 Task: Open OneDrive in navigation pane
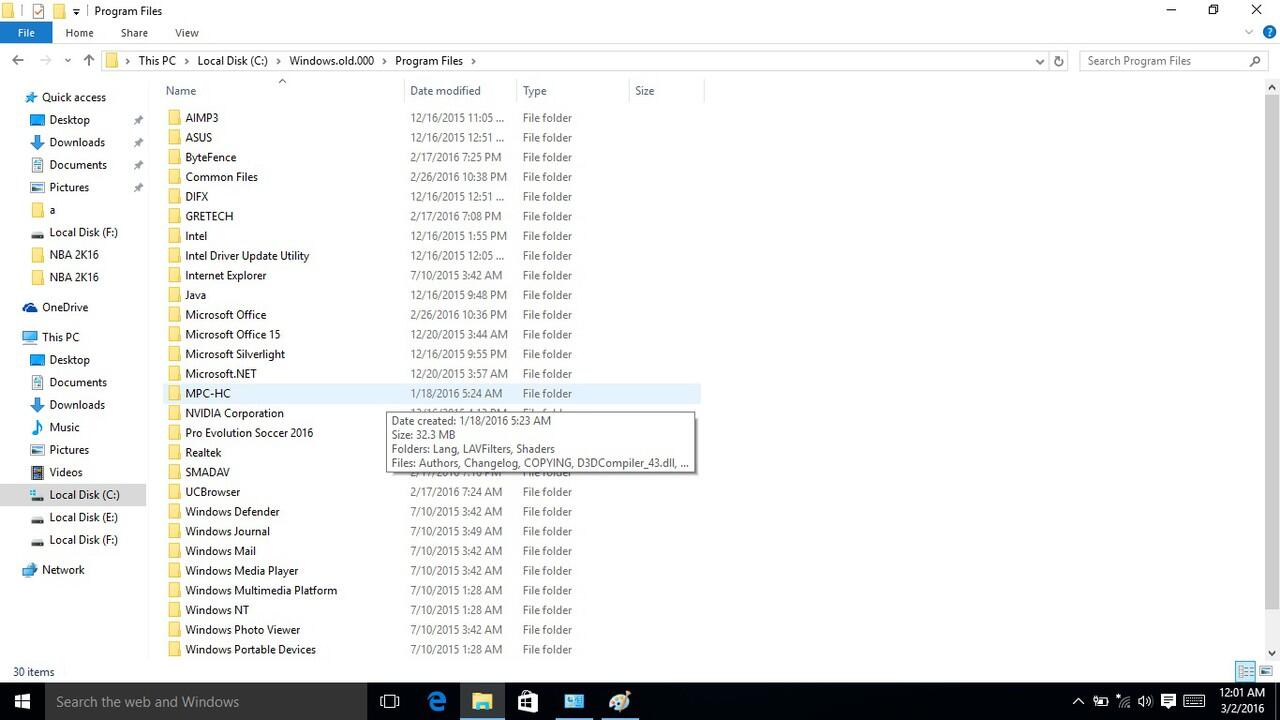(x=65, y=307)
